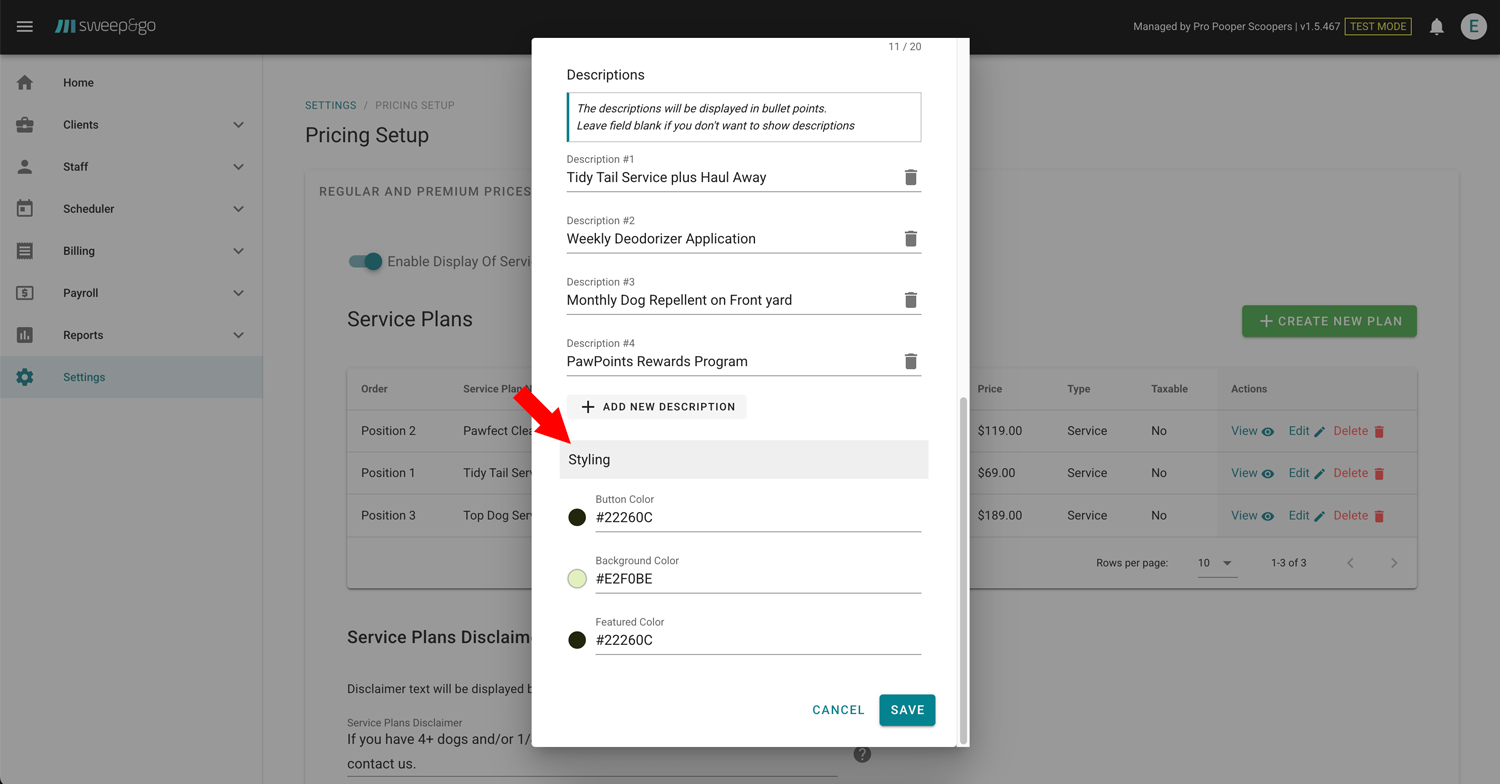Open the Background Color swatch picker
Viewport: 1500px width, 784px height.
[577, 578]
